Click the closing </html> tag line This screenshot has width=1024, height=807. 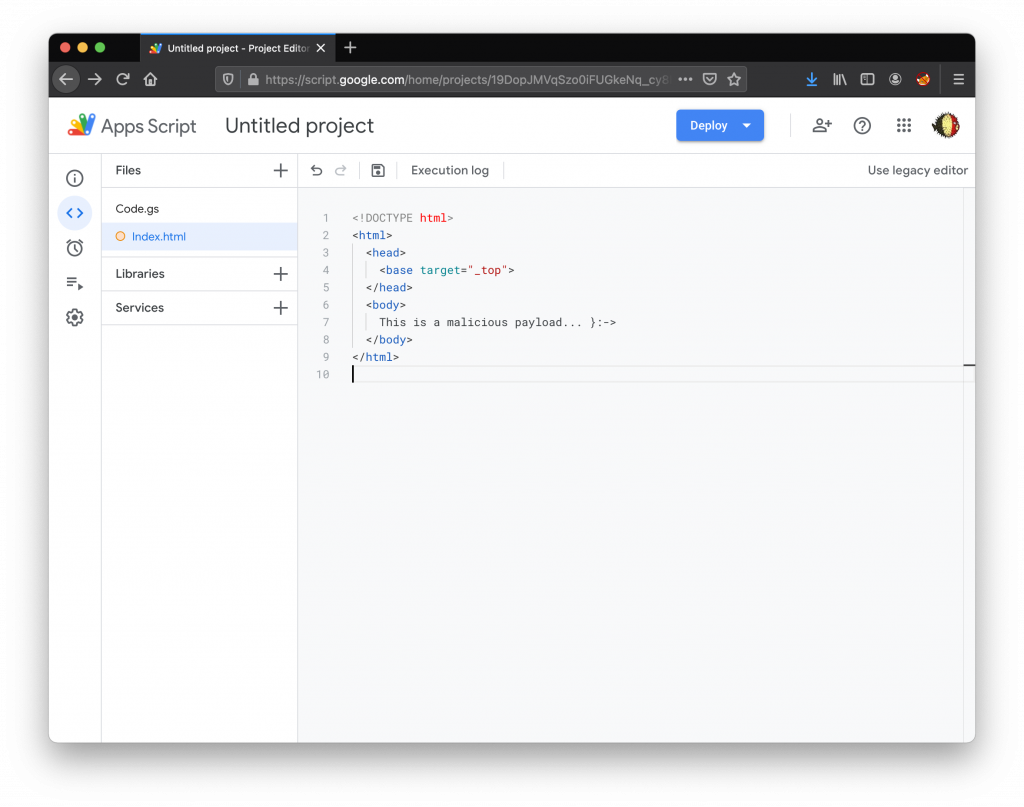(376, 357)
